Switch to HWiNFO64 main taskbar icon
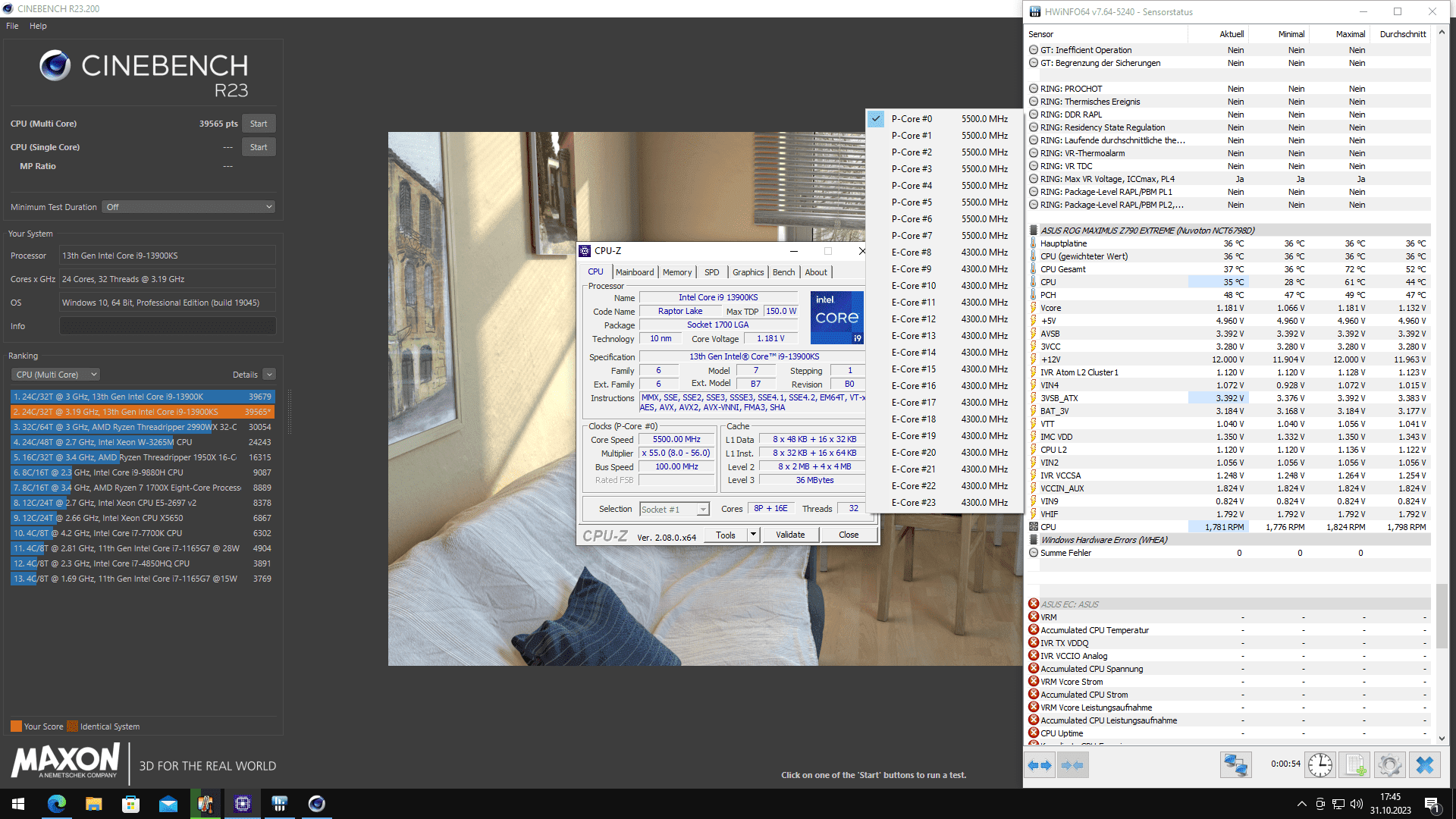 point(279,804)
